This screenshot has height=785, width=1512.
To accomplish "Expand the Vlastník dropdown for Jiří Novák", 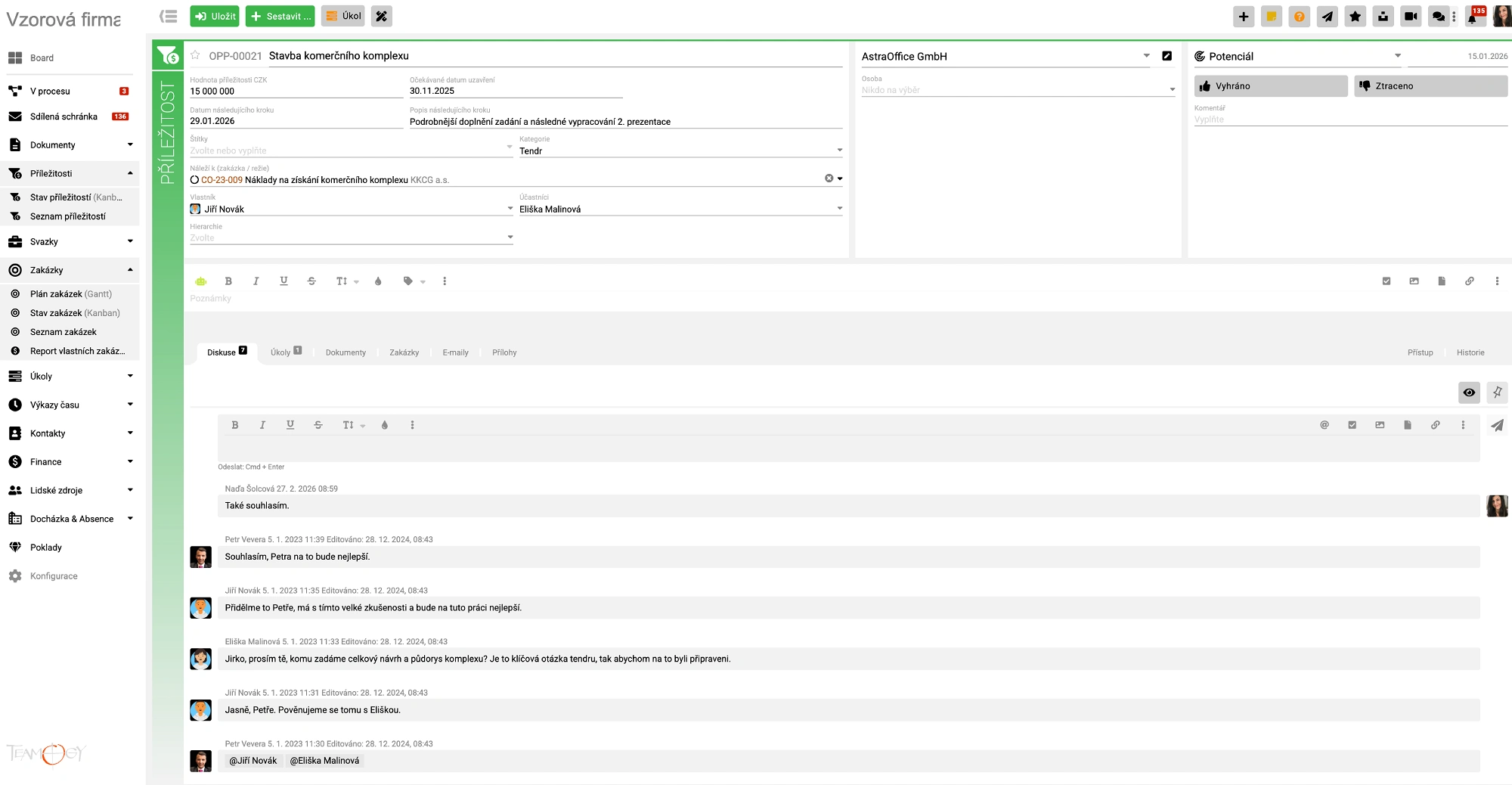I will tap(510, 209).
